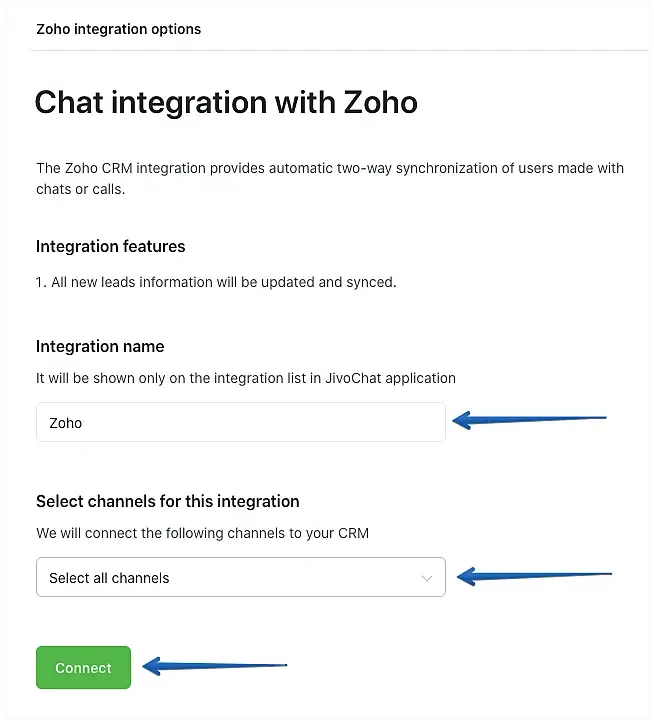The width and height of the screenshot is (654, 722).
Task: Focus the Integration name input field
Action: pyautogui.click(x=241, y=422)
